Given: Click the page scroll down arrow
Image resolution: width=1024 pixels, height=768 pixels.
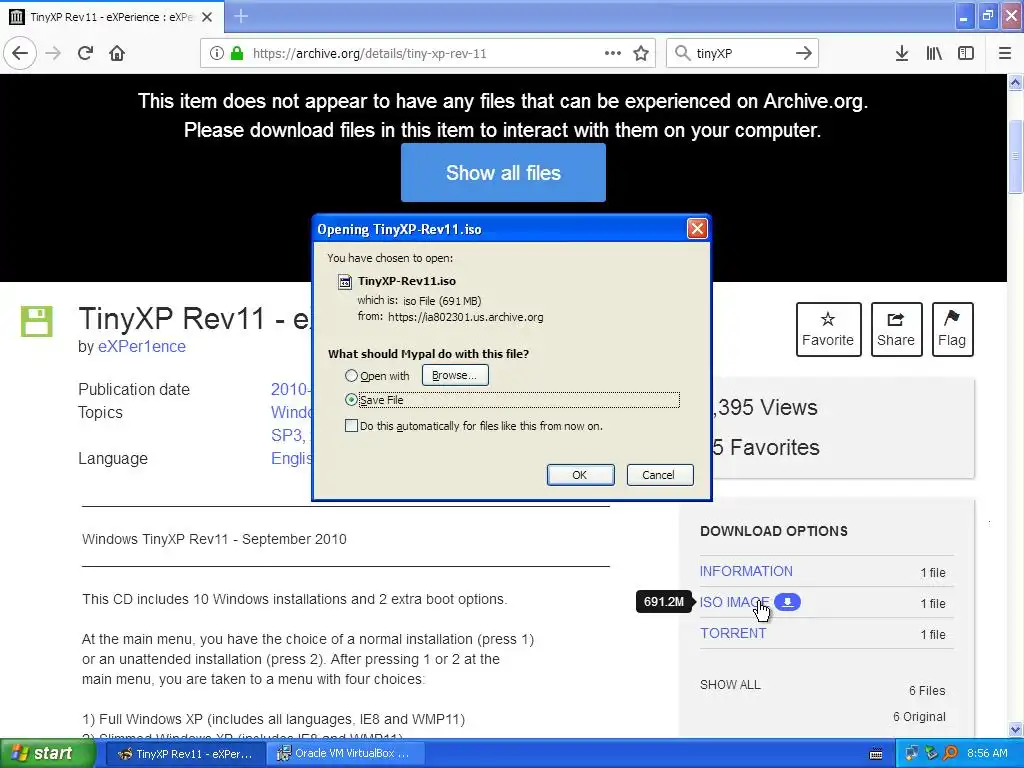Looking at the screenshot, I should [1015, 729].
